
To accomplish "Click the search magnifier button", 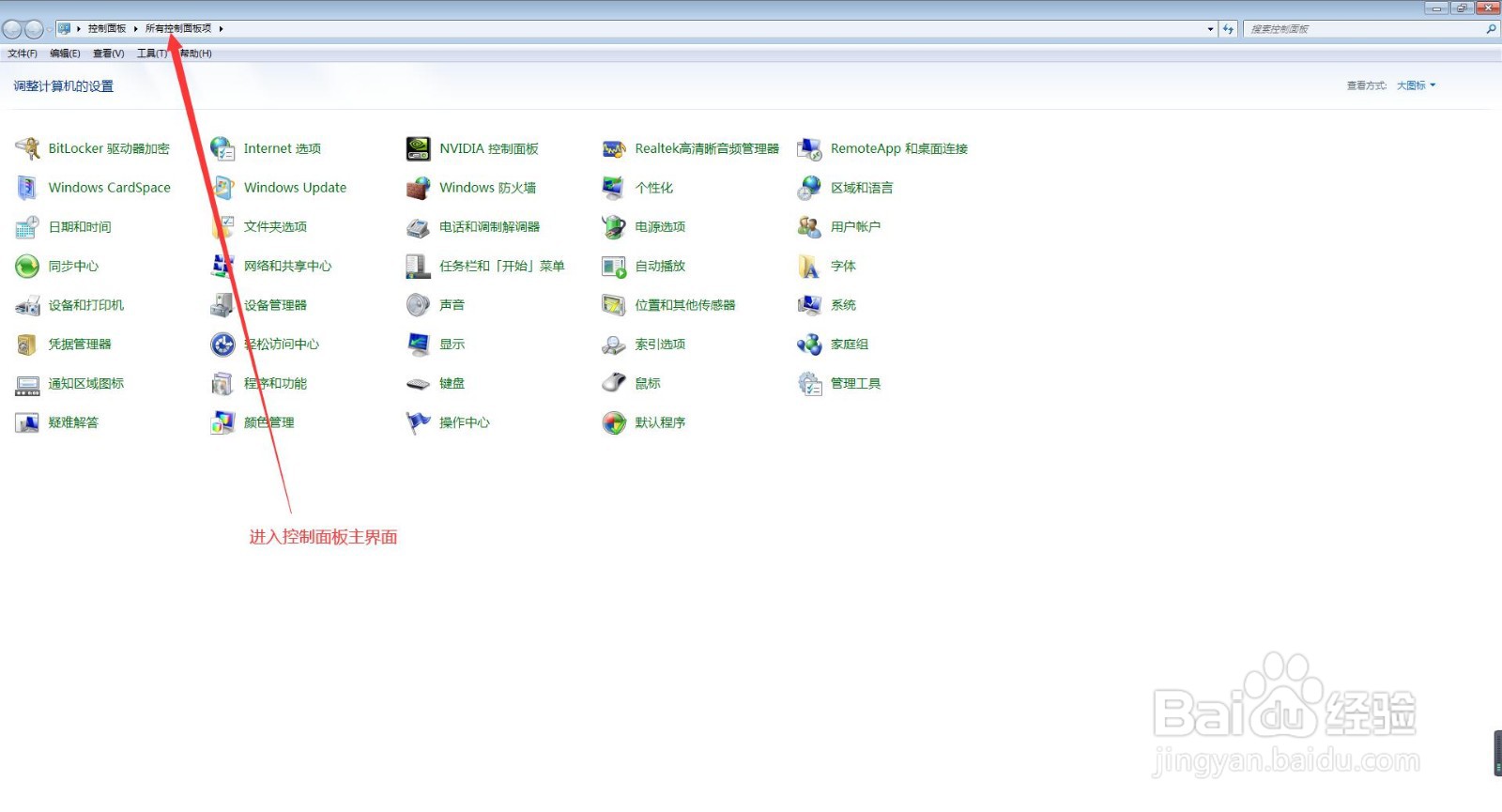I will [x=1491, y=29].
